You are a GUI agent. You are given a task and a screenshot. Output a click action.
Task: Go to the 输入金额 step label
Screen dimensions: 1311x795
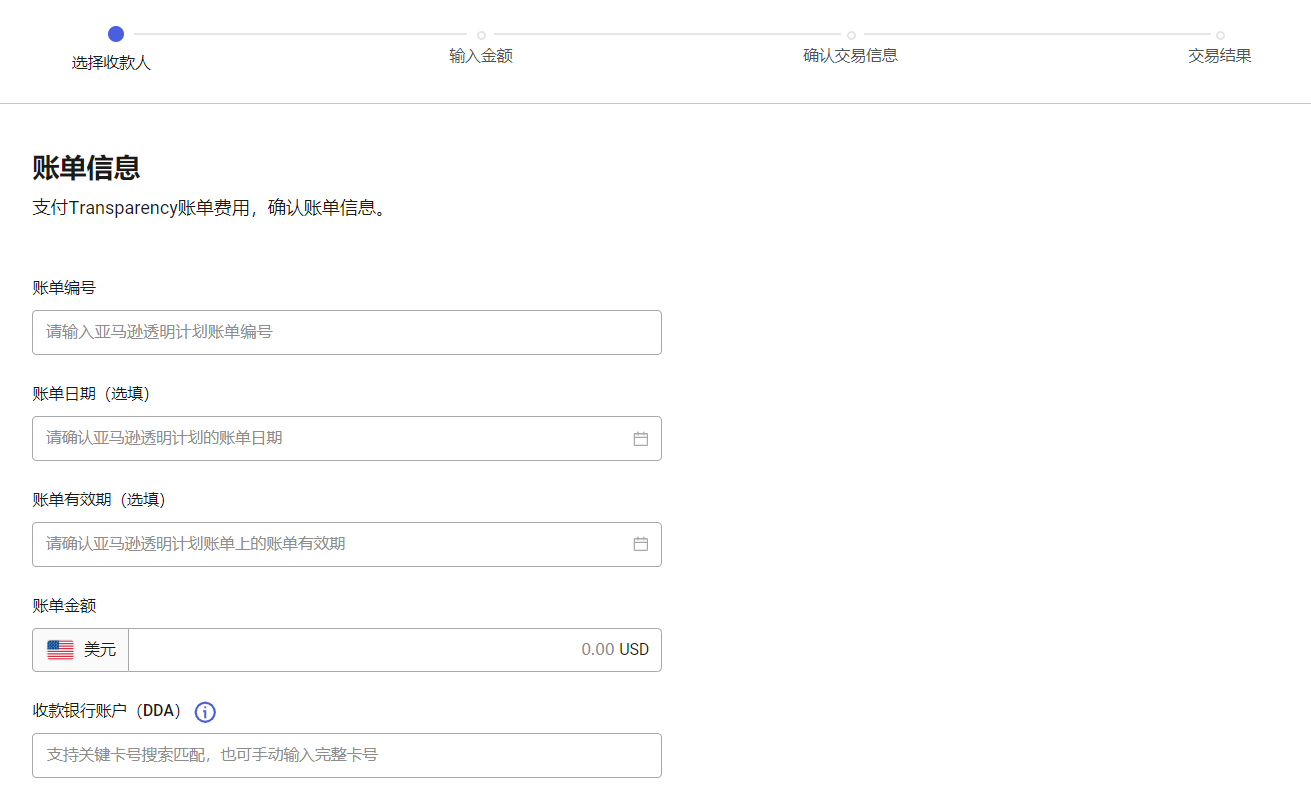pos(481,56)
